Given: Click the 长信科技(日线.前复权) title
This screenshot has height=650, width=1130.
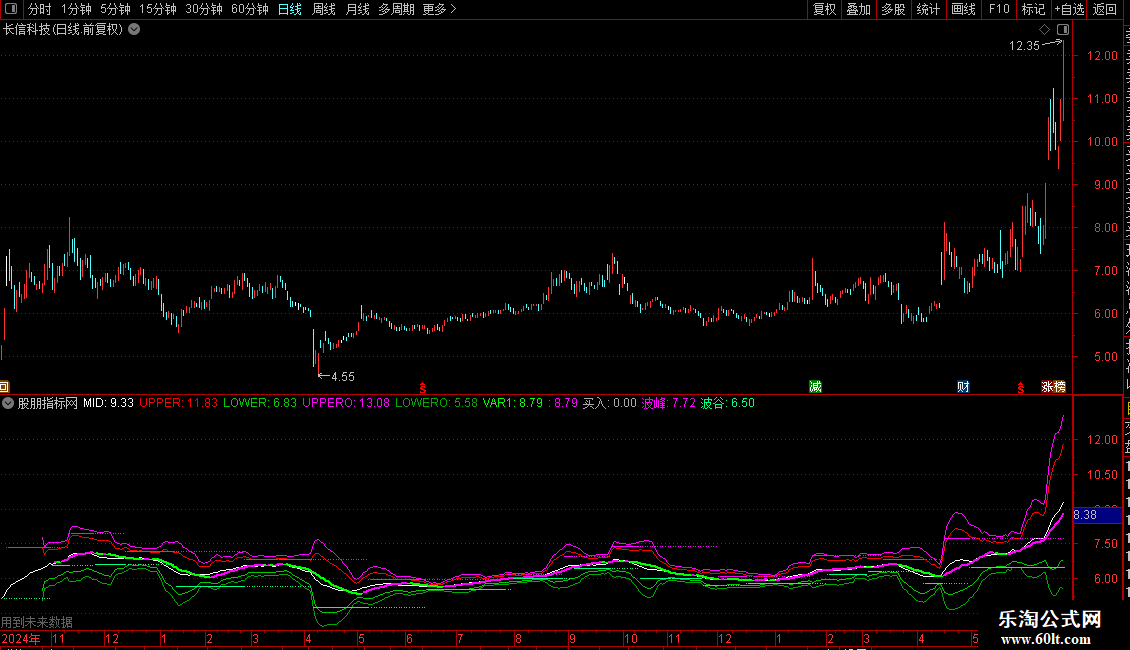Looking at the screenshot, I should coord(63,30).
